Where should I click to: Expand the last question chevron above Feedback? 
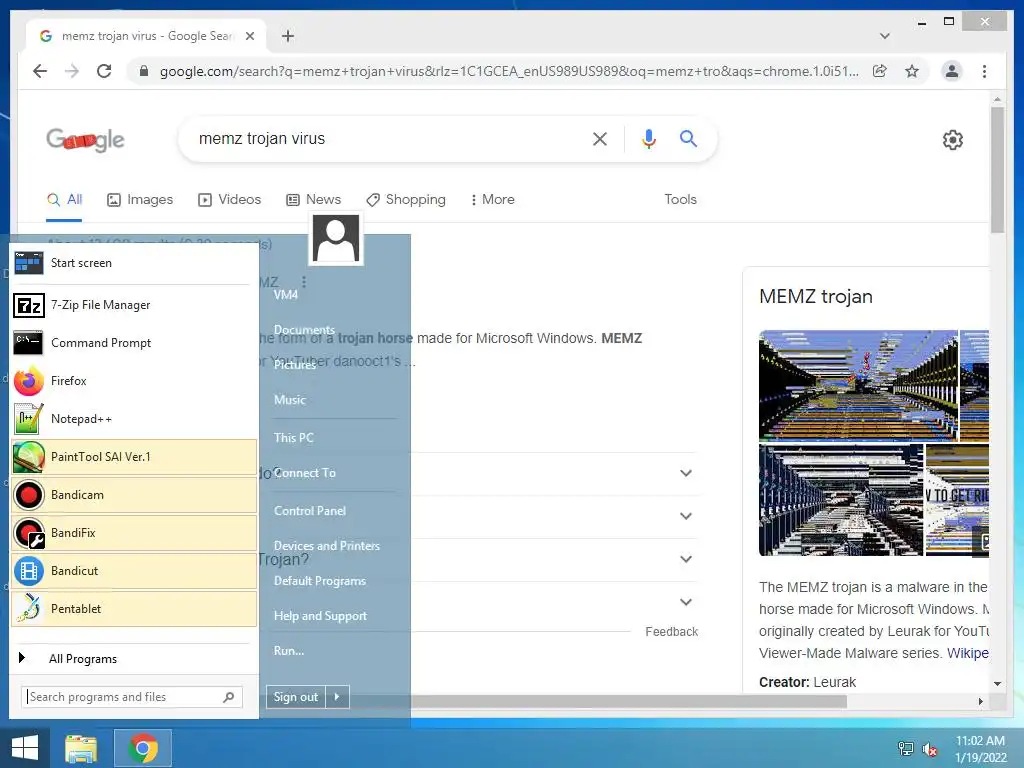[x=686, y=602]
